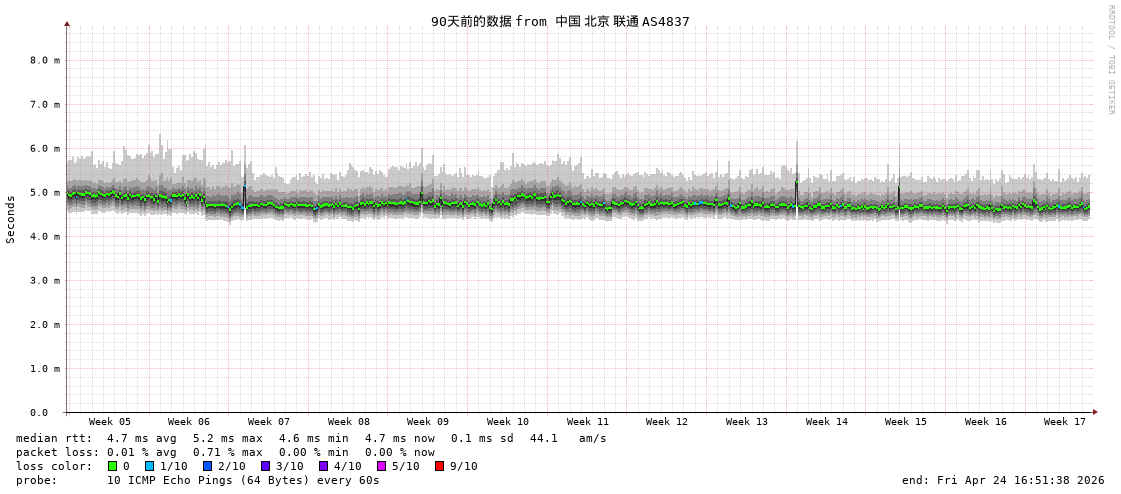
Task: Click the RRDTOOL / TOBI OETIKER watermark
Action: (x=1110, y=59)
